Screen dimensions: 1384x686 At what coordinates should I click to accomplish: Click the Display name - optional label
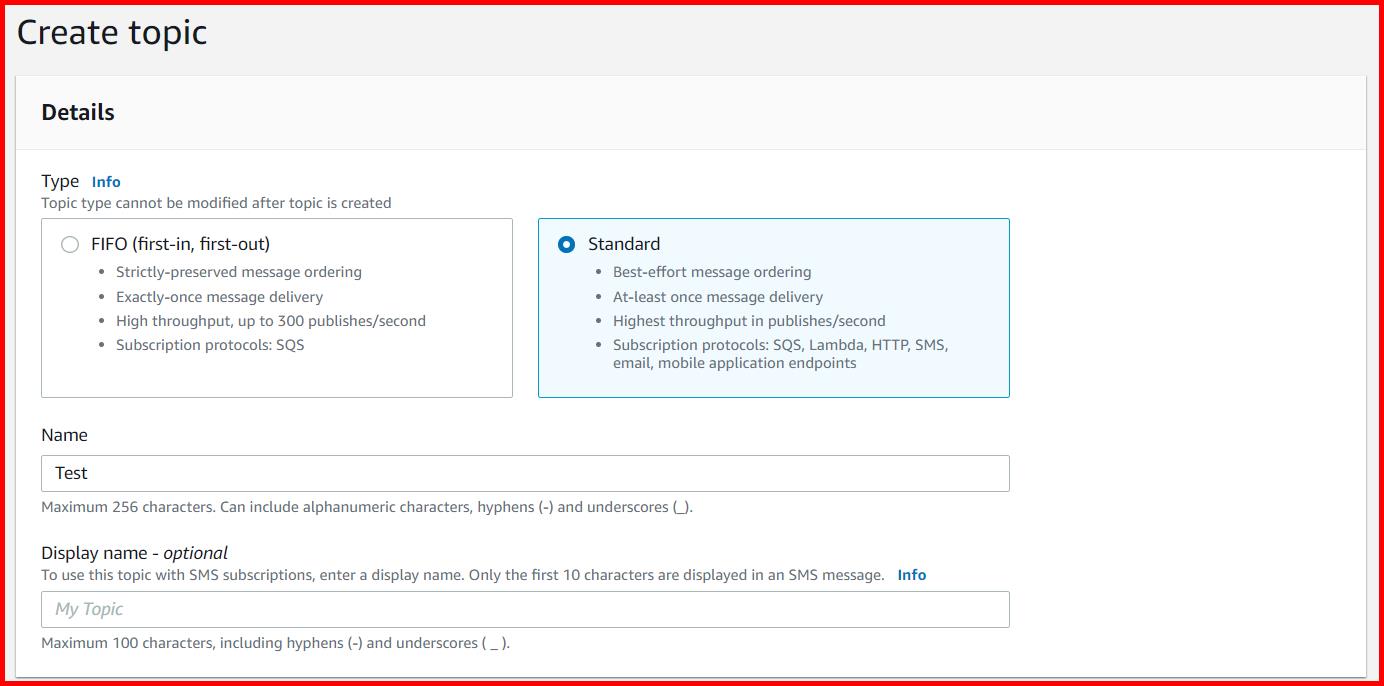point(133,552)
